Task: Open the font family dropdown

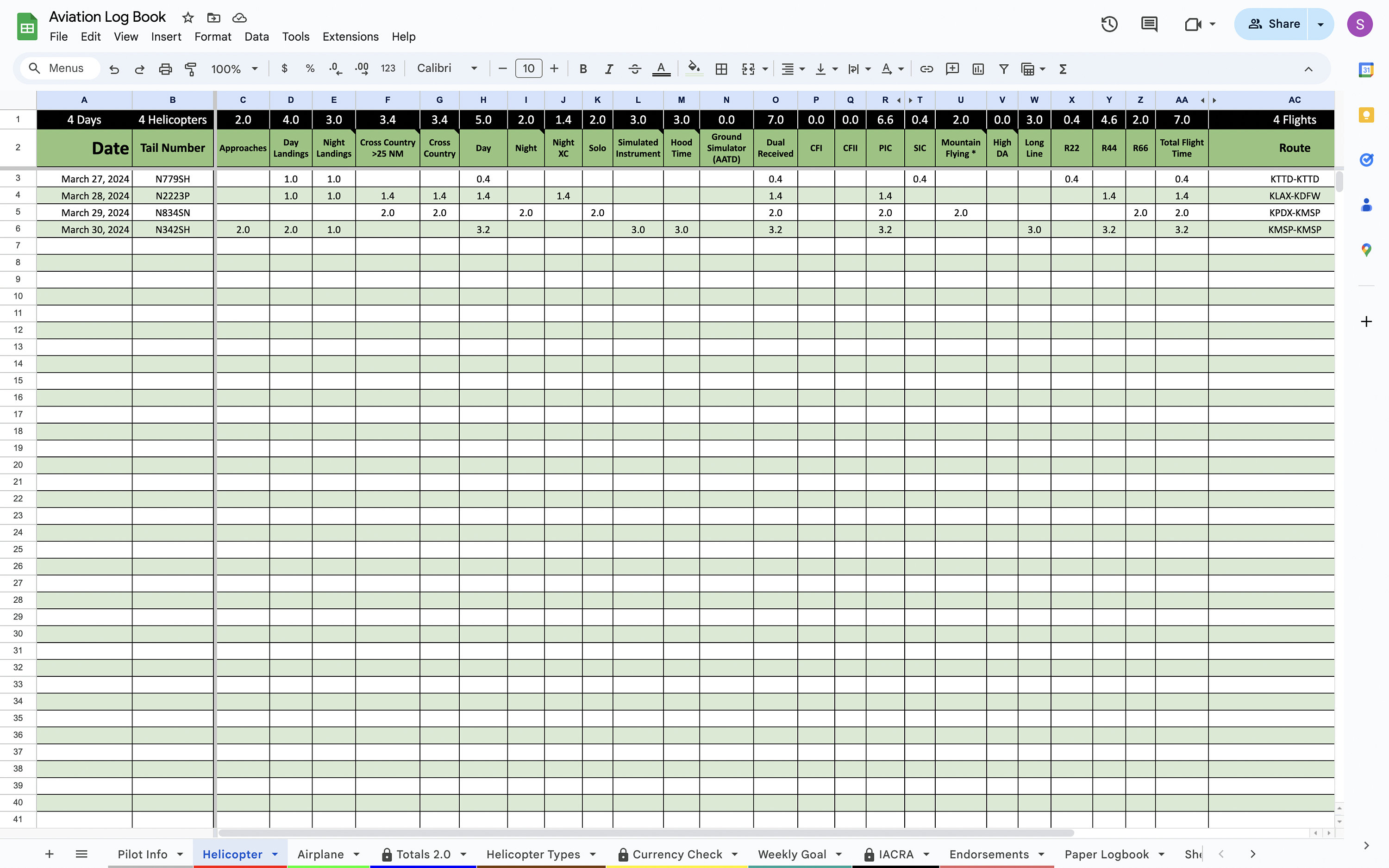Action: [x=447, y=69]
